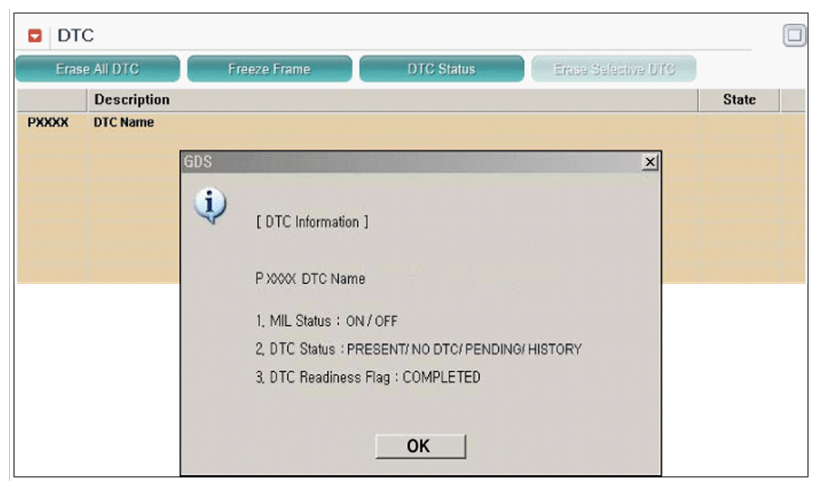This screenshot has width=818, height=490.
Task: Open the Freeze Frame view
Action: [269, 69]
